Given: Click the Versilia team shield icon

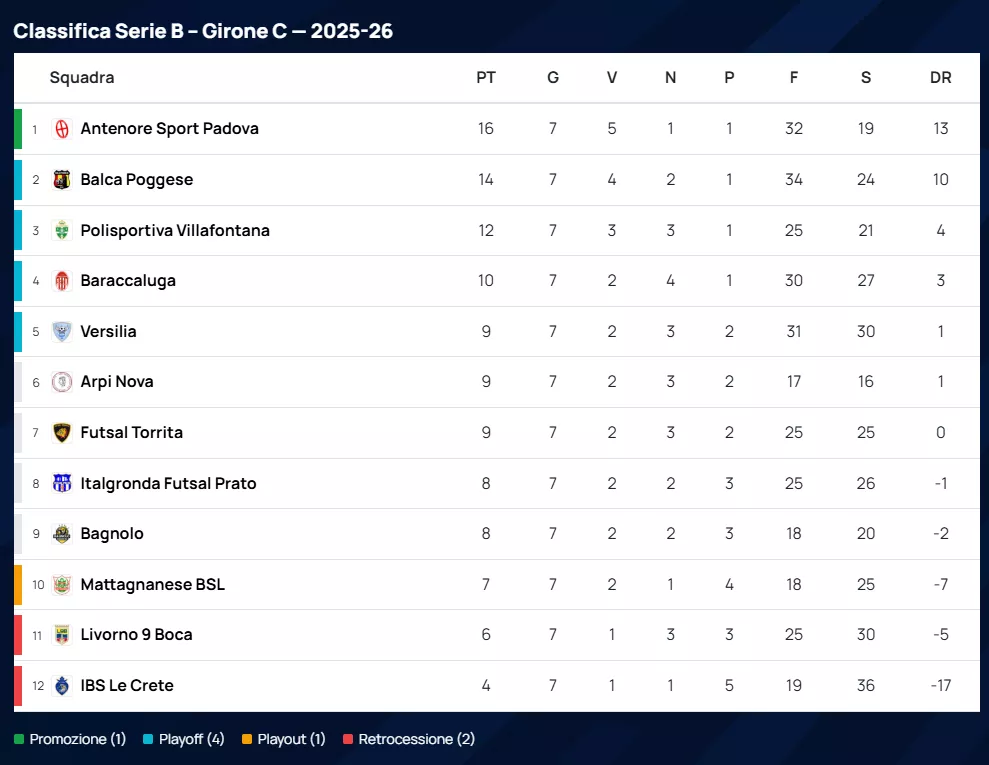Looking at the screenshot, I should 62,332.
